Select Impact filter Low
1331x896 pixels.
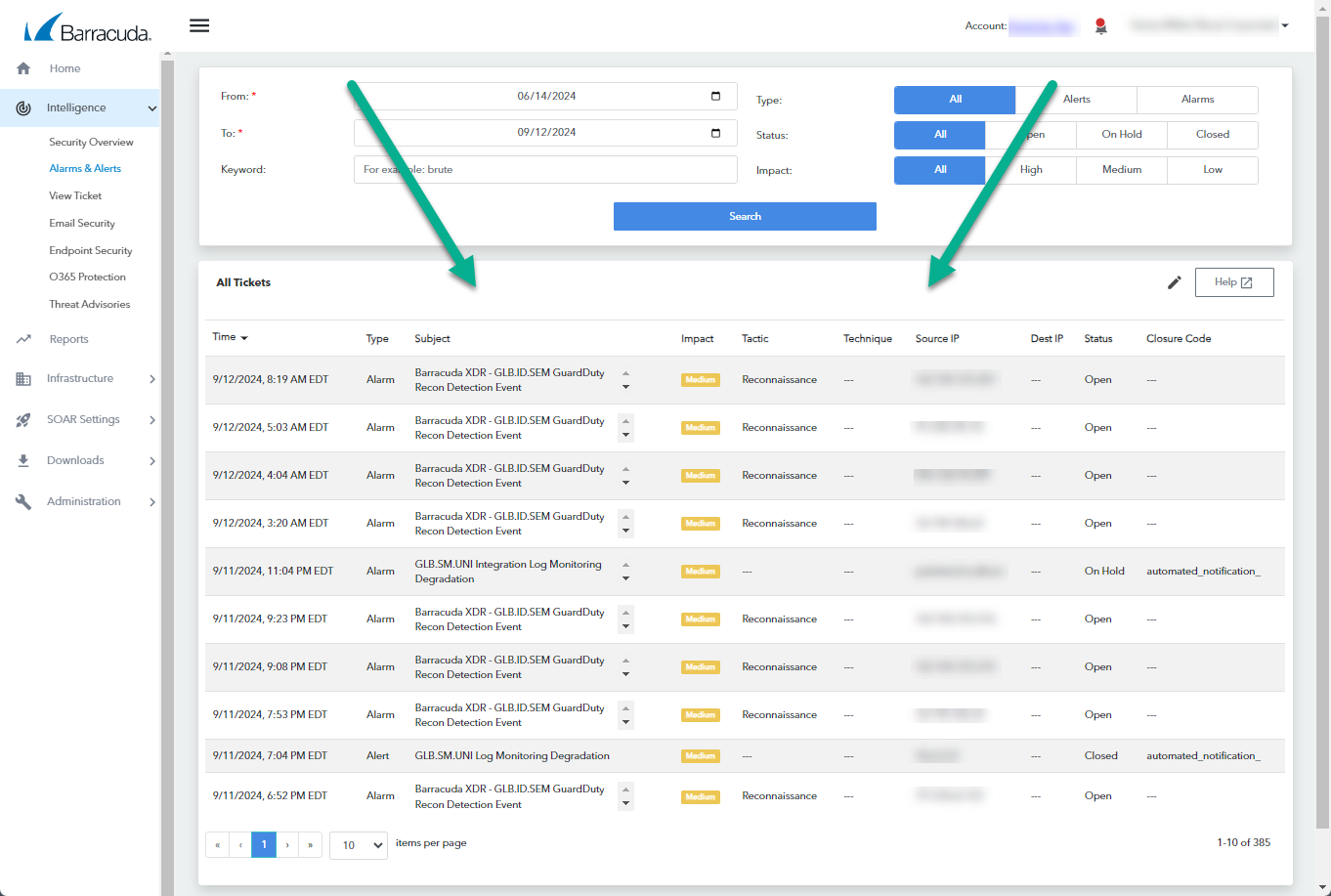click(x=1213, y=170)
